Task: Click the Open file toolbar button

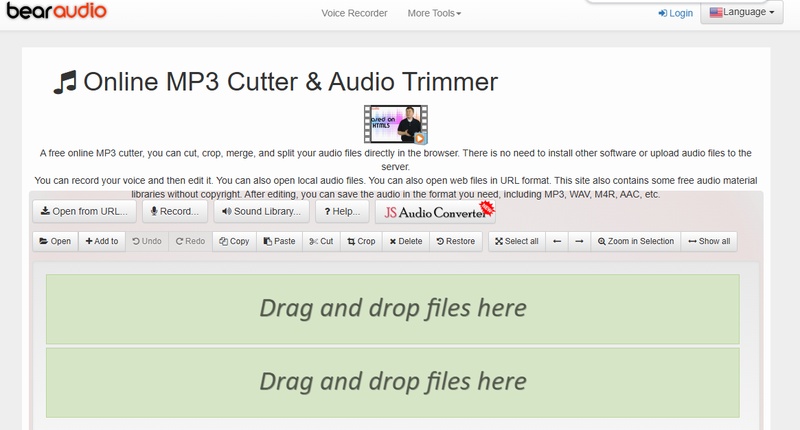Action: click(x=55, y=241)
